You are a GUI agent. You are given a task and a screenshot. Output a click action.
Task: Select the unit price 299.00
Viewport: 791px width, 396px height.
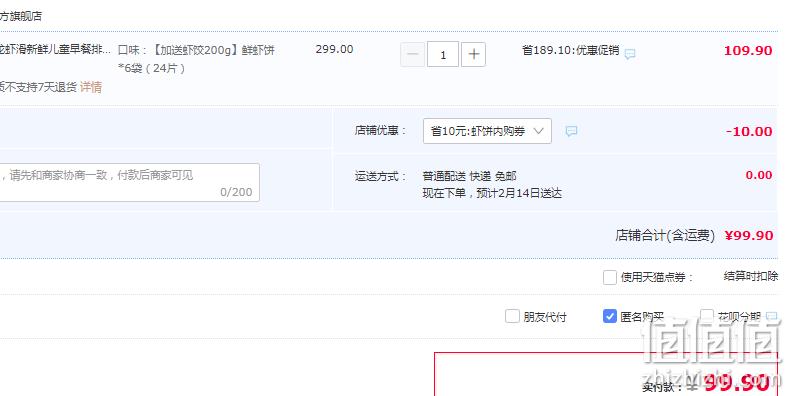click(x=334, y=49)
